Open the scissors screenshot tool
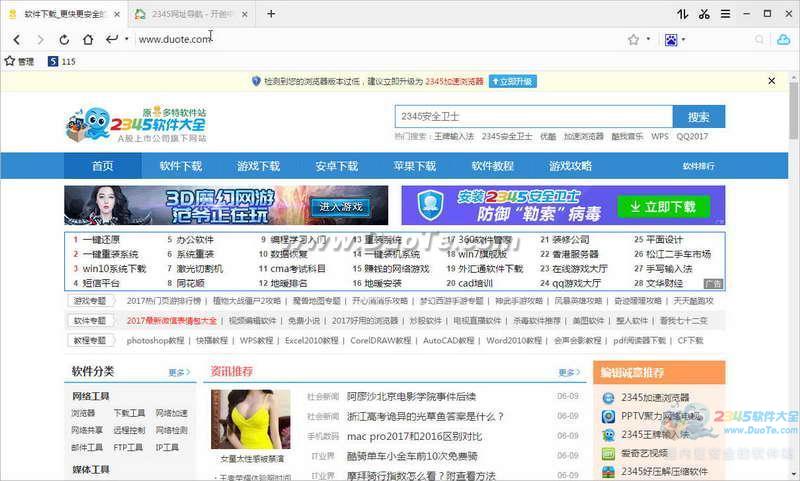800x481 pixels. [705, 14]
